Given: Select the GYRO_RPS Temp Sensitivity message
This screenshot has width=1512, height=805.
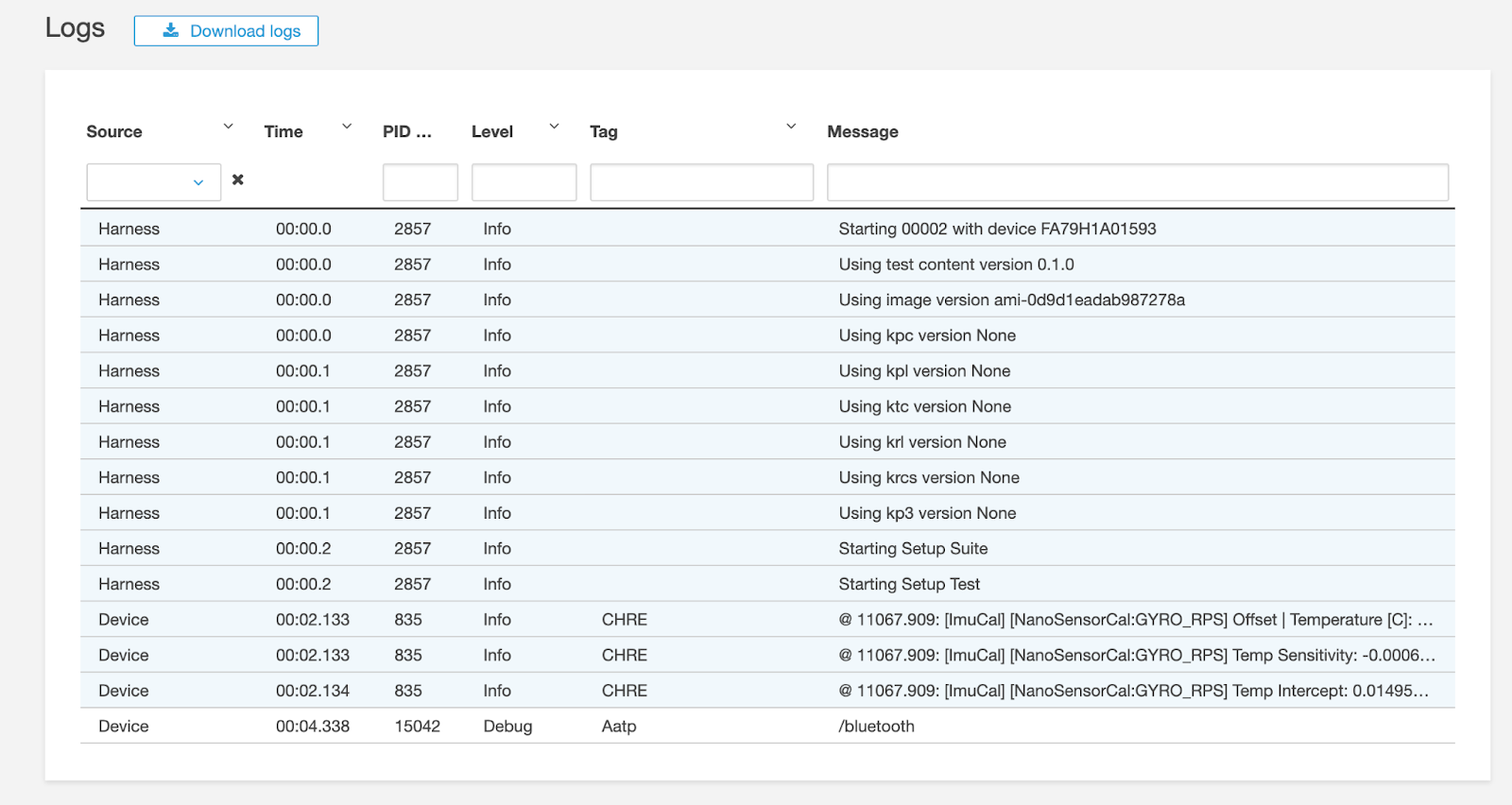Looking at the screenshot, I should [1137, 656].
